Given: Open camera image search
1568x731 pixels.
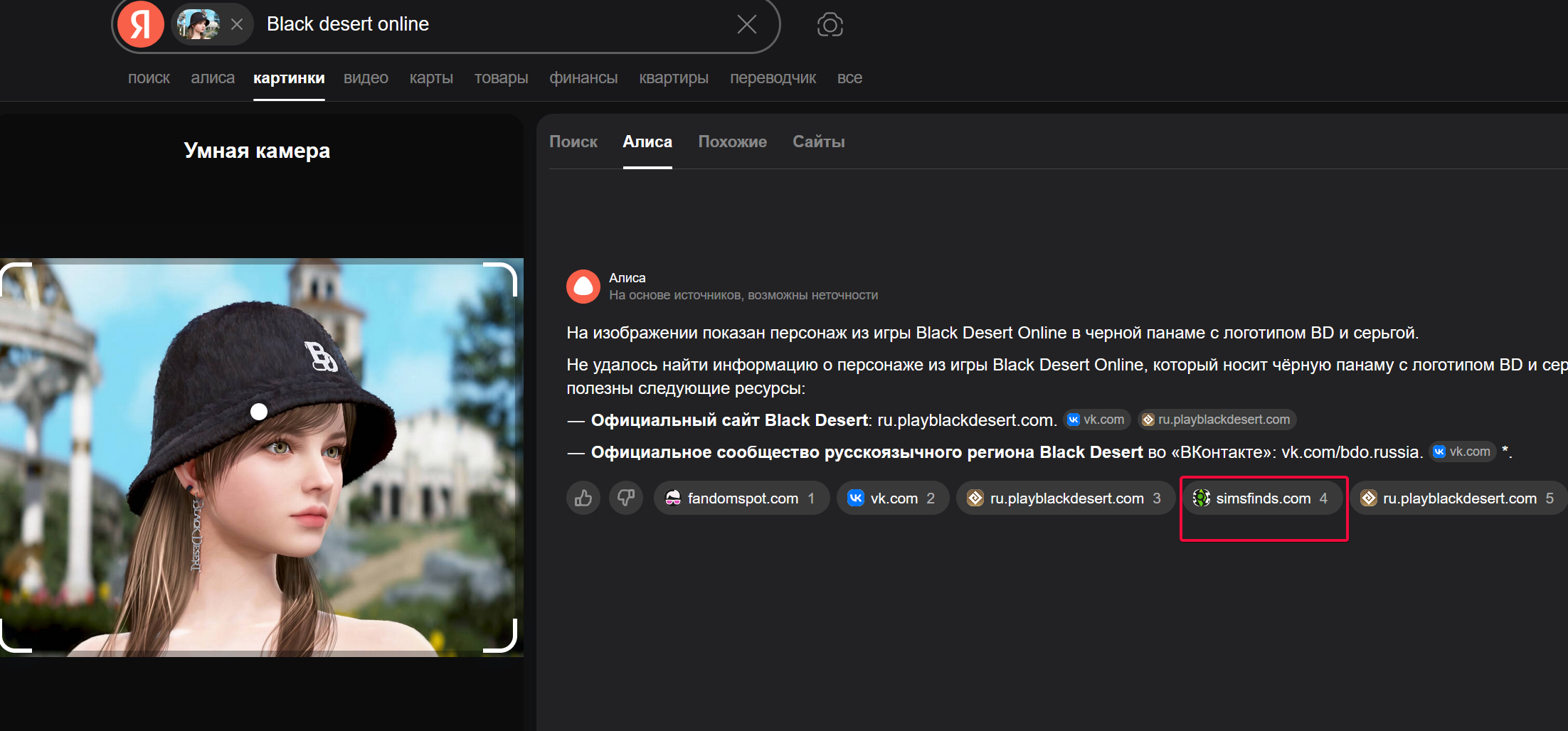Looking at the screenshot, I should click(x=830, y=25).
